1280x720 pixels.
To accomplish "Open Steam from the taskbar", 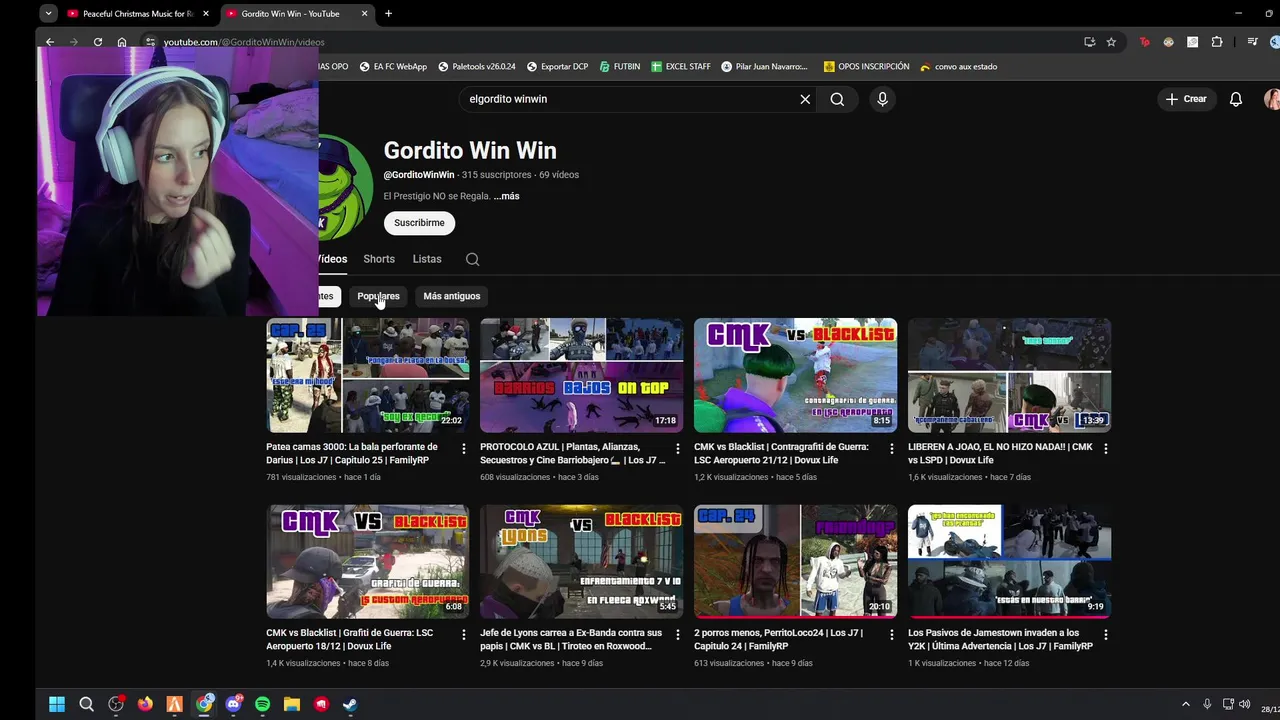I will point(350,704).
